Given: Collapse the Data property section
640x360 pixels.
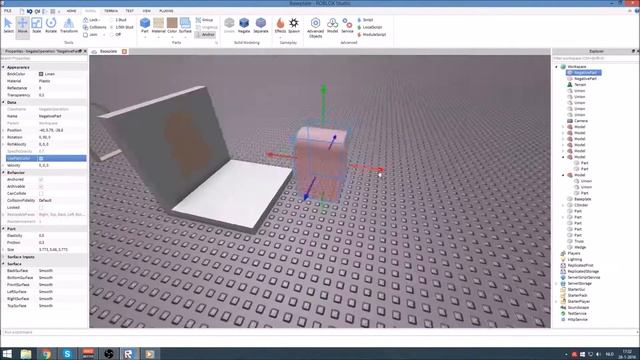Looking at the screenshot, I should (3, 102).
